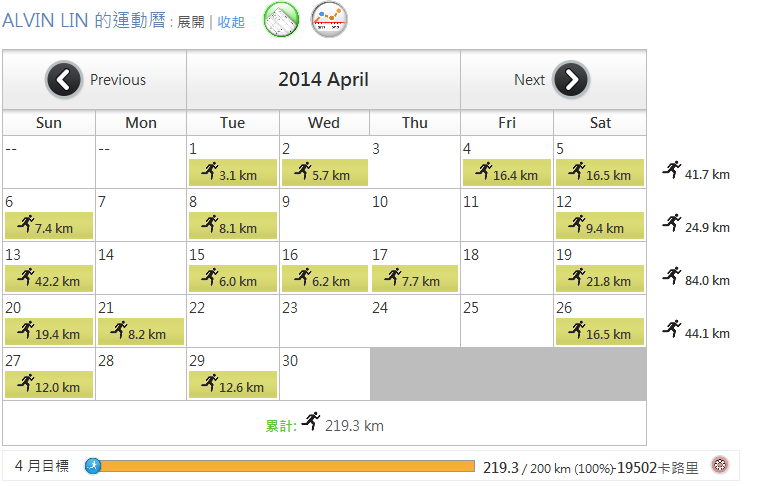The height and width of the screenshot is (486, 770).
Task: Open the 7.7 km run on April 17
Action: point(414,279)
